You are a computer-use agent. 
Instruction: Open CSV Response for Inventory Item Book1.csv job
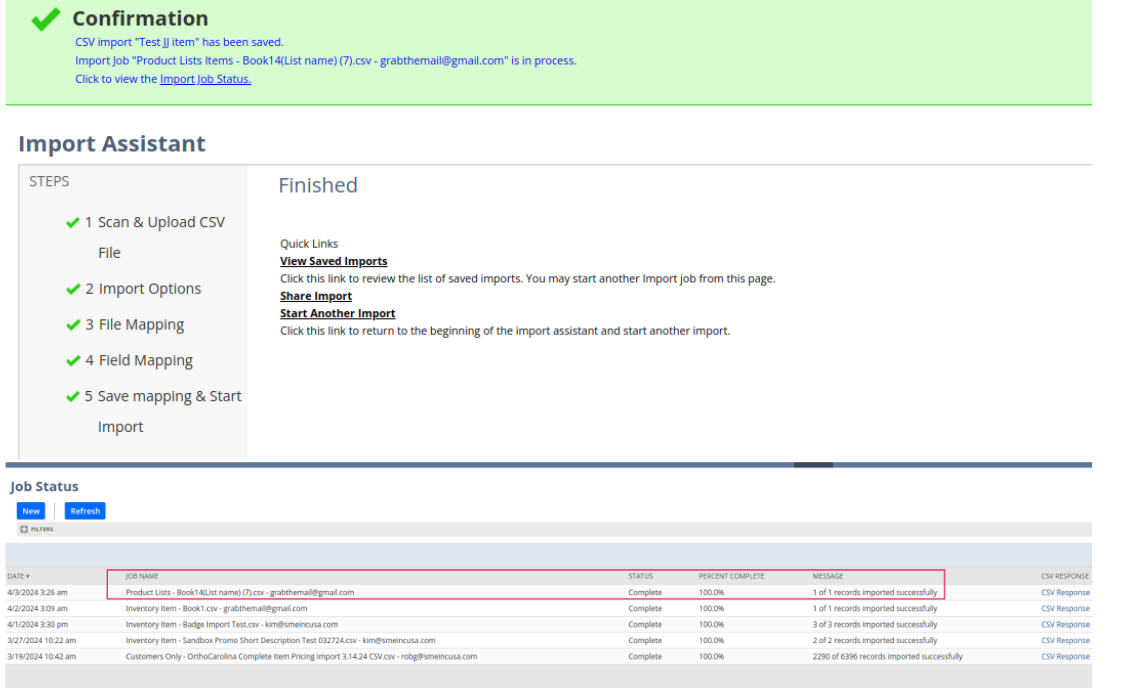click(x=1064, y=608)
